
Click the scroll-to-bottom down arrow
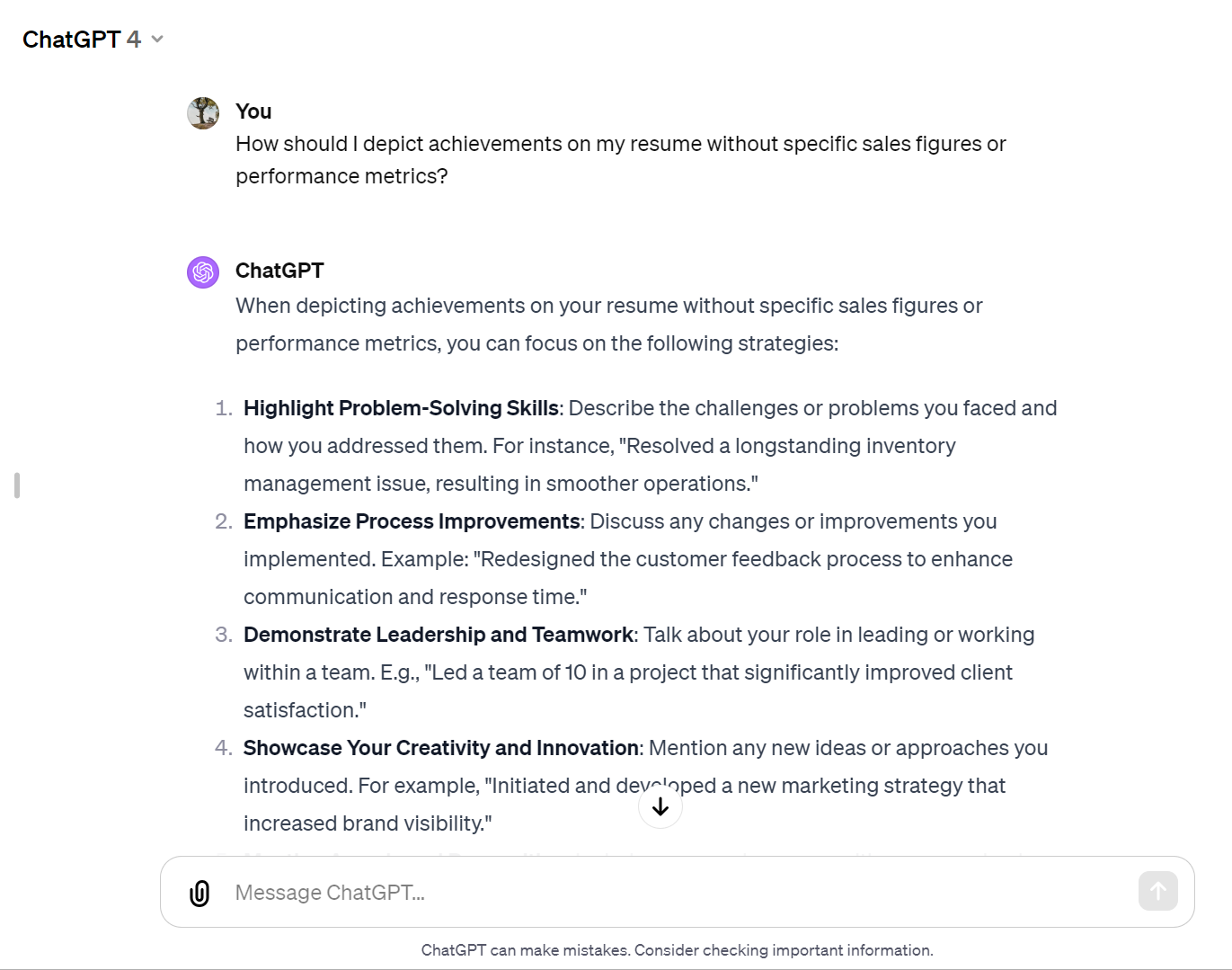660,807
